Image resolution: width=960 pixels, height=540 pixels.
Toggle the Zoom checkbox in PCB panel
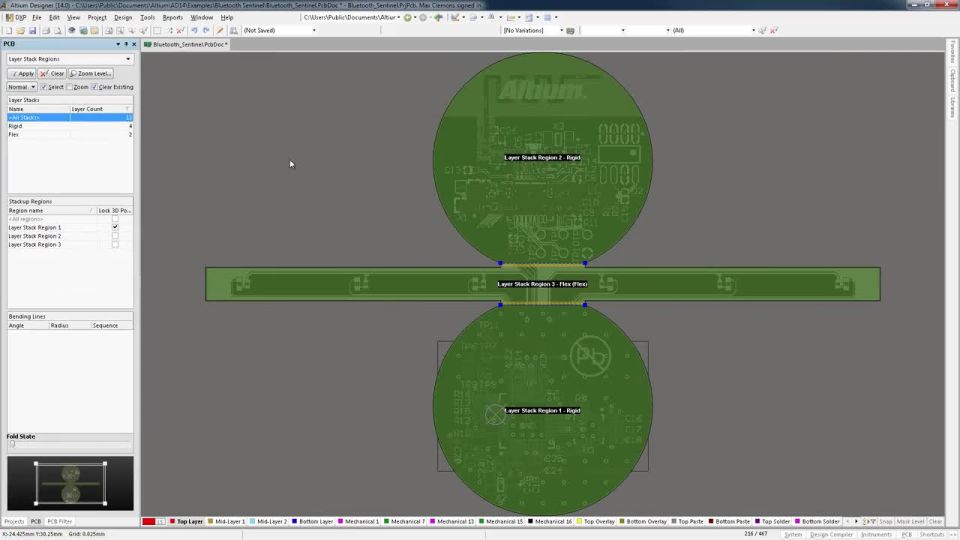coord(69,87)
